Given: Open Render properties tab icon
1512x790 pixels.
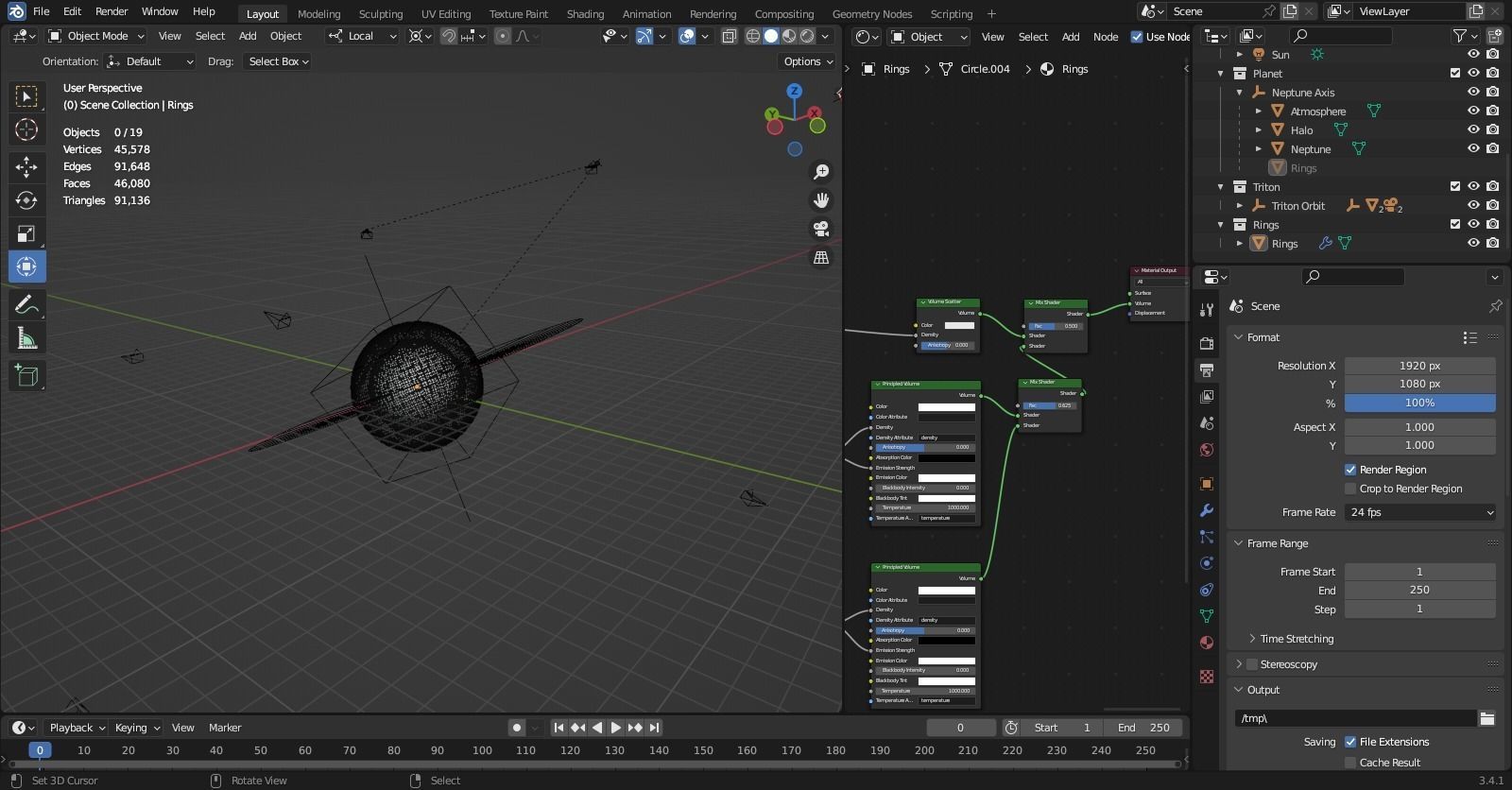Looking at the screenshot, I should tap(1207, 343).
